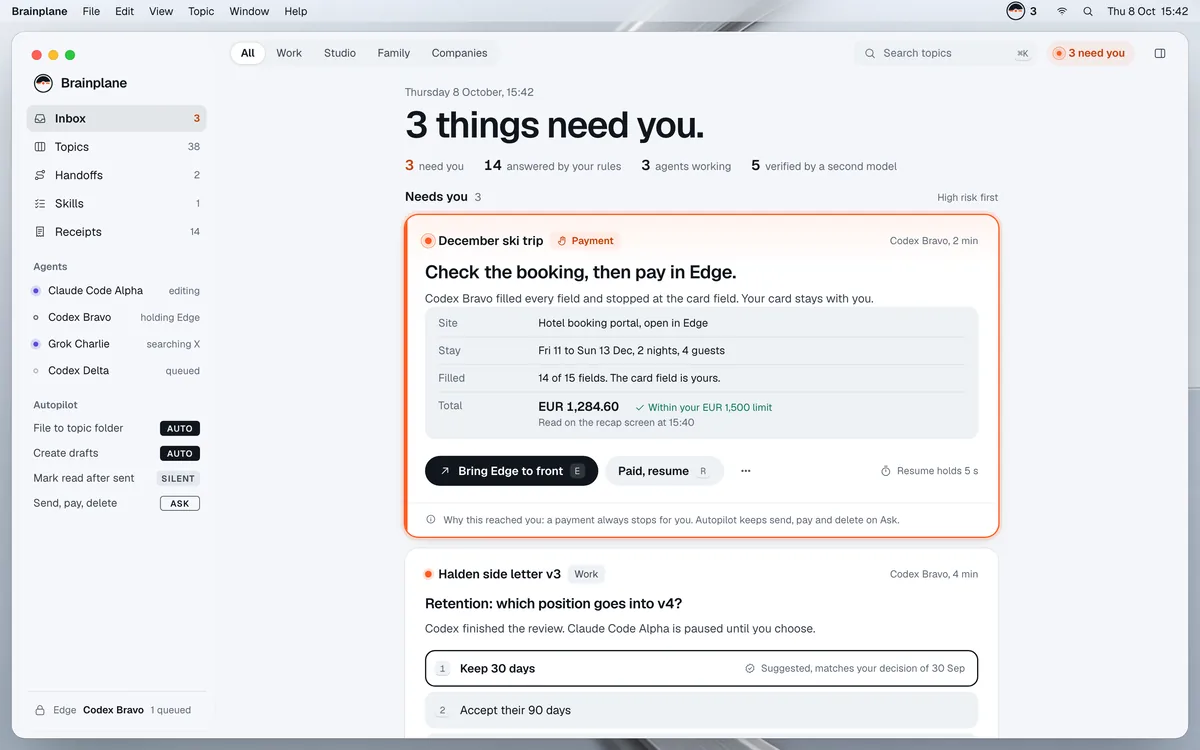Click the info icon beside Why this reached you
1200x750 pixels.
[x=431, y=520]
